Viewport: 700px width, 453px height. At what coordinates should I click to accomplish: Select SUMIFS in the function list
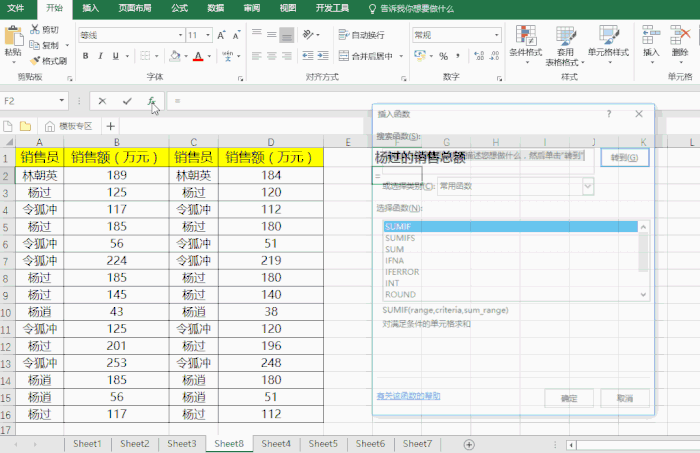tap(401, 238)
